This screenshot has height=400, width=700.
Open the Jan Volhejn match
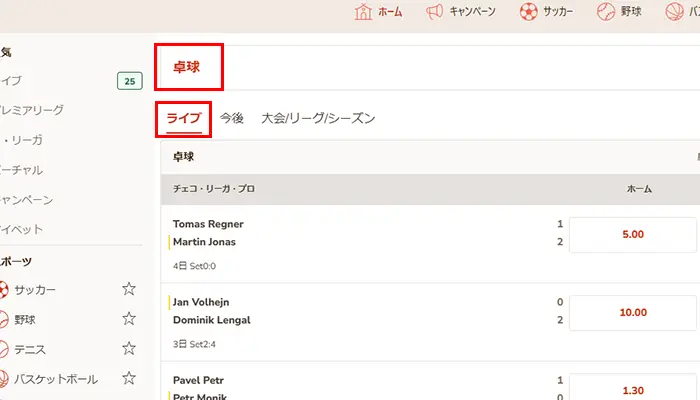201,302
